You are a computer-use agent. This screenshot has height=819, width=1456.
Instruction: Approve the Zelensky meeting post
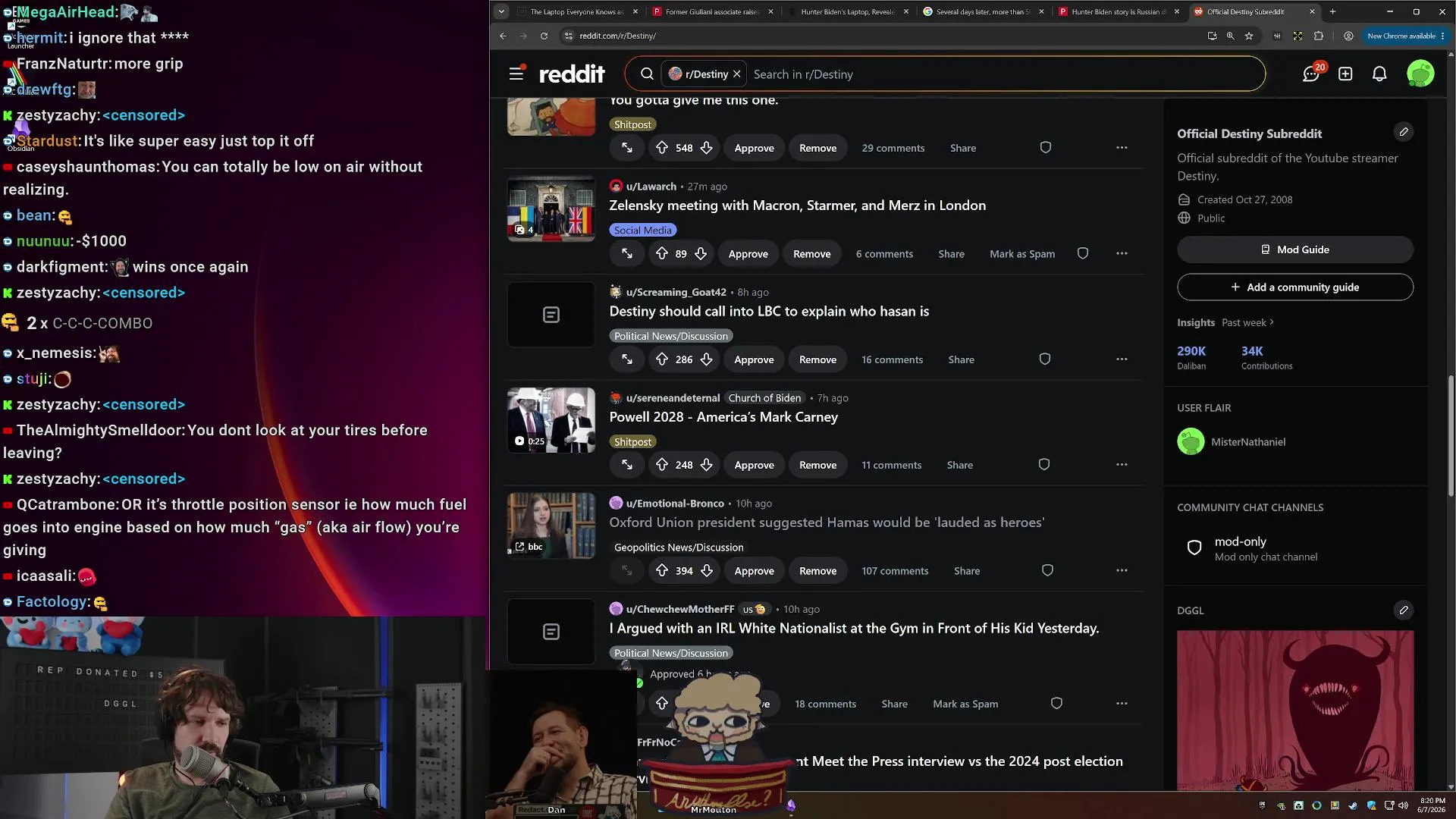[x=748, y=254]
